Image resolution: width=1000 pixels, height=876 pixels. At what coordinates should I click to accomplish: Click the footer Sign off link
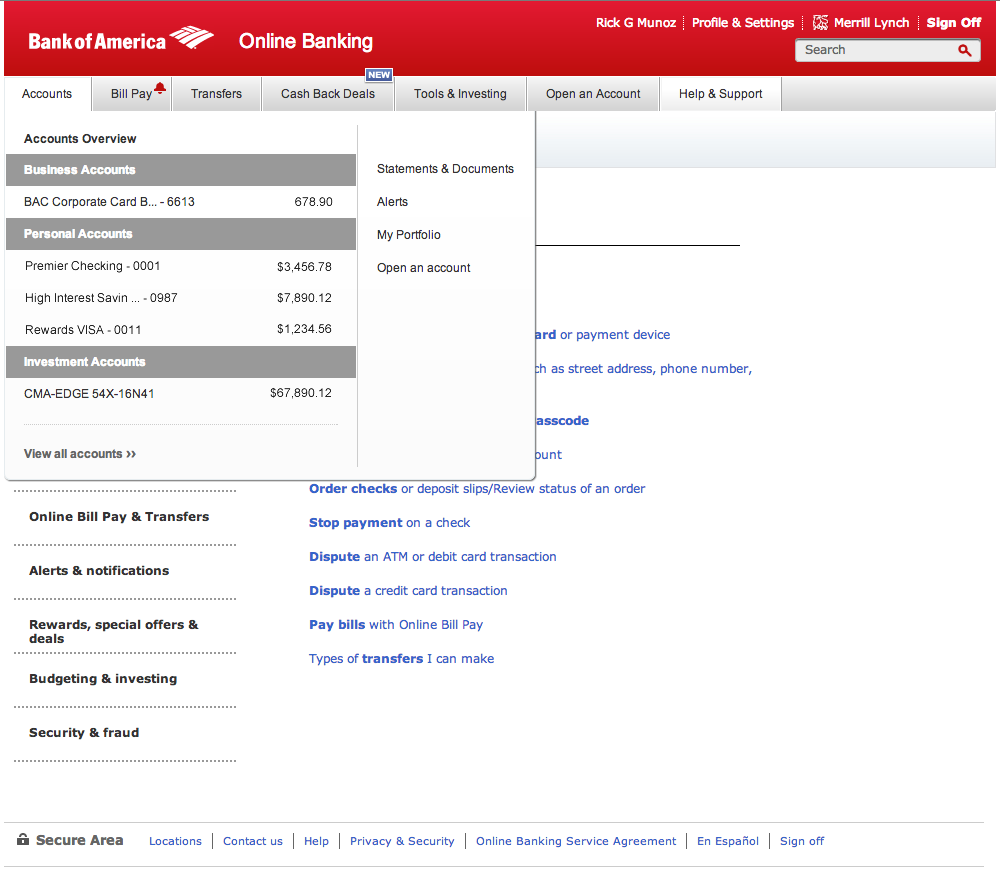pyautogui.click(x=802, y=841)
